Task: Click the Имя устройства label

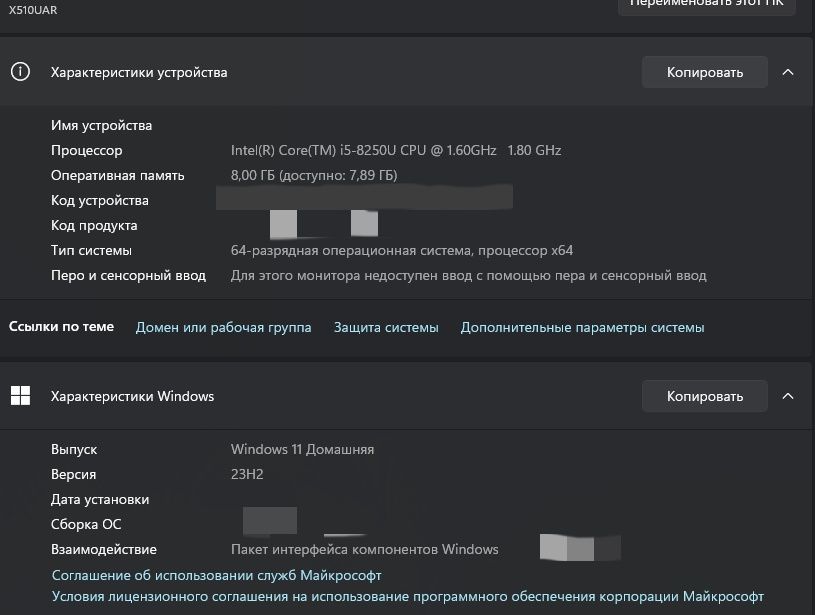Action: (101, 125)
